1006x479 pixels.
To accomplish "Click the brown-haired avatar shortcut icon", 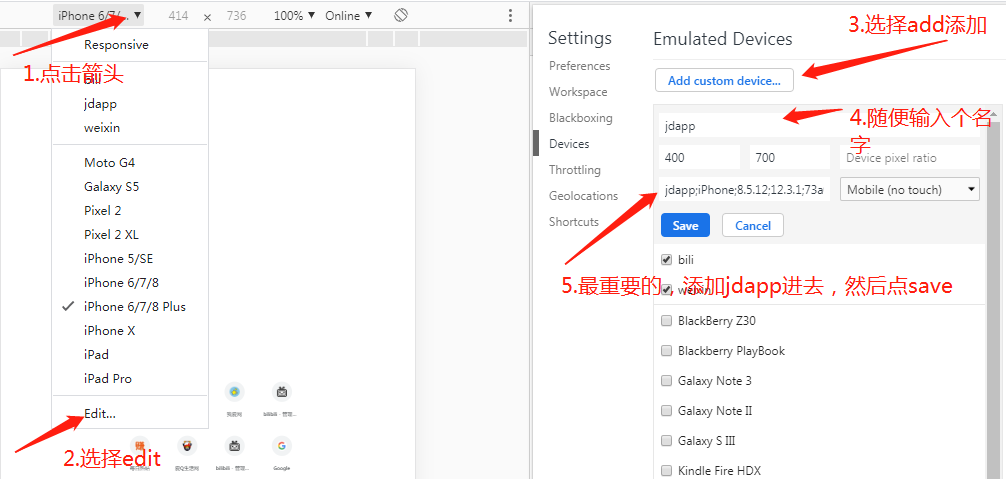I will tap(186, 446).
